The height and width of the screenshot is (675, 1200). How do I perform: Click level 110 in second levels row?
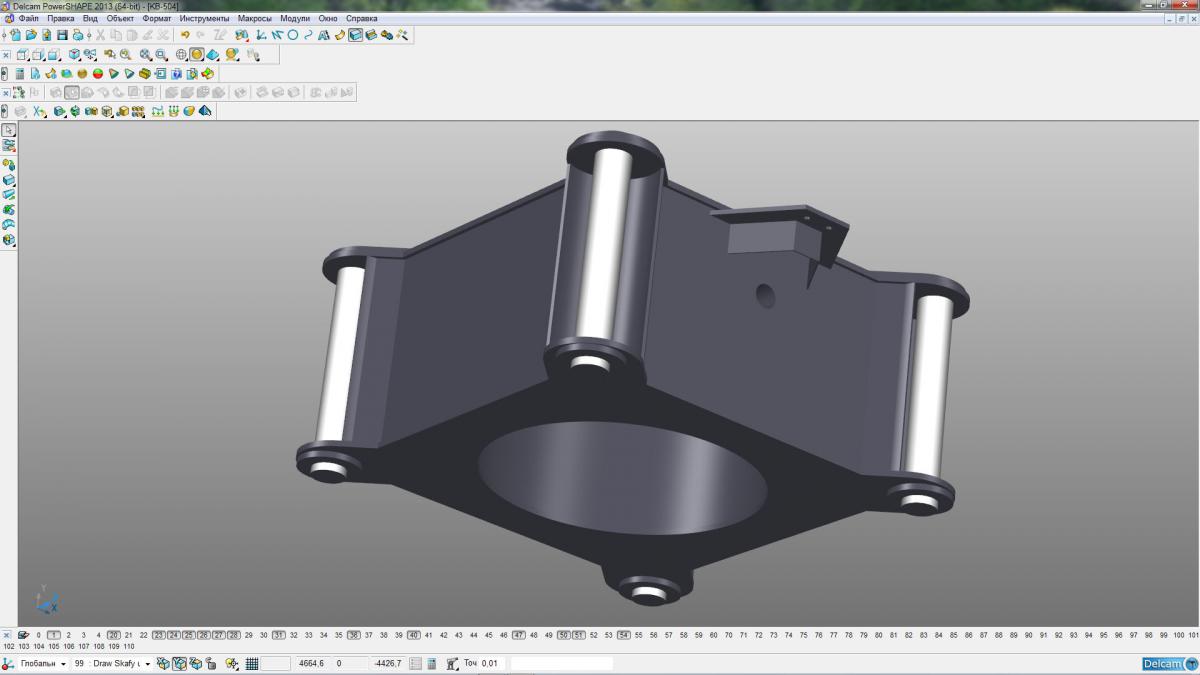[x=129, y=646]
